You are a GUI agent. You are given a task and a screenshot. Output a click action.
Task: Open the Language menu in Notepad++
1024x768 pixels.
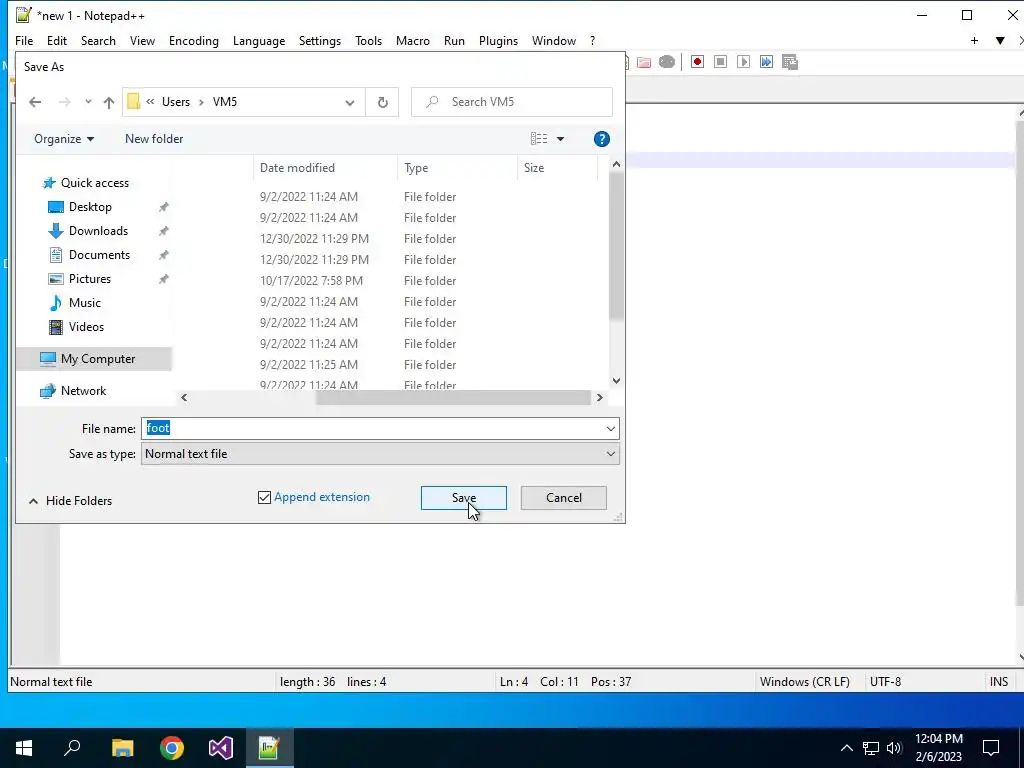pyautogui.click(x=259, y=40)
